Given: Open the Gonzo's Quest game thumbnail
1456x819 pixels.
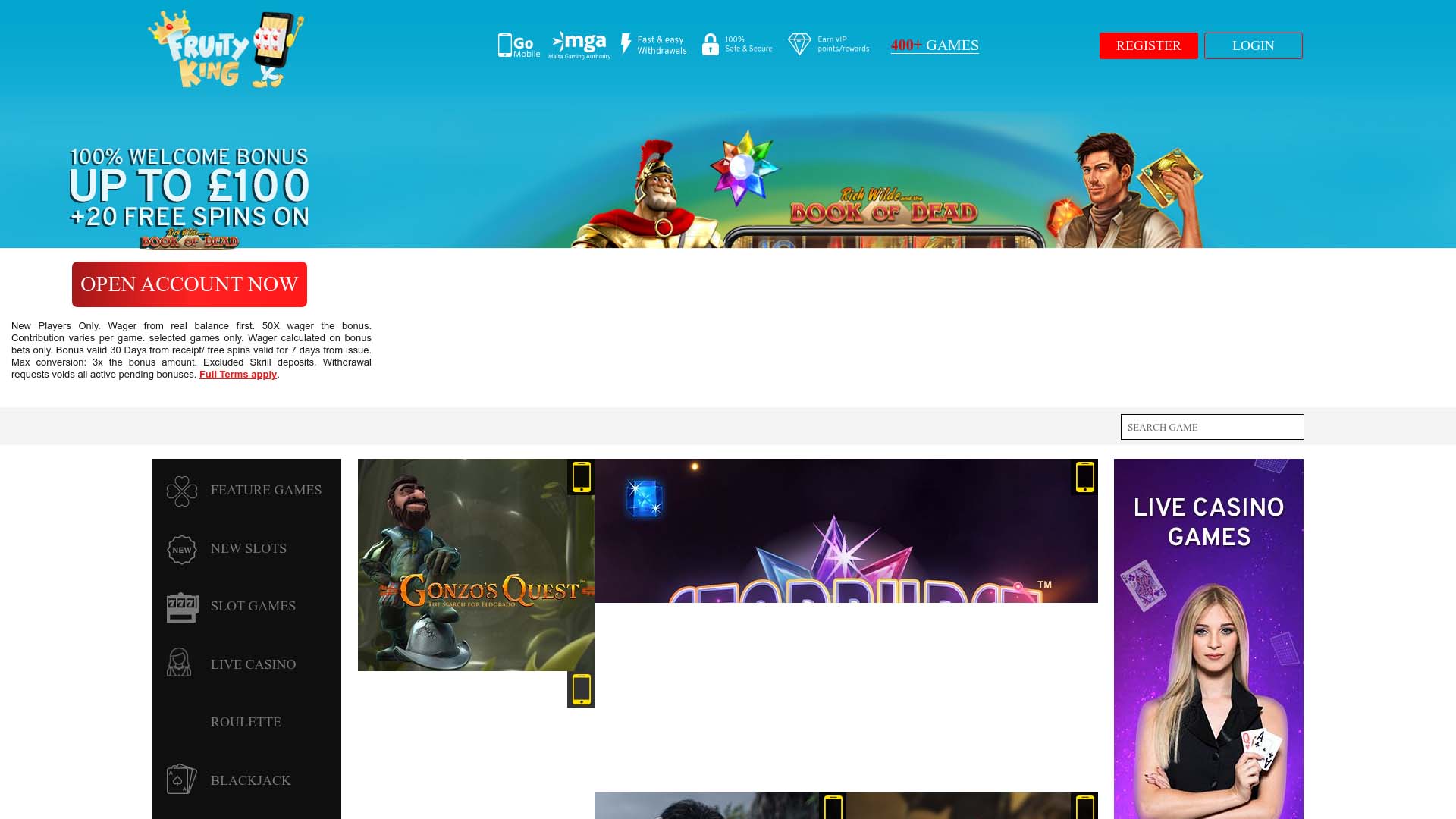Looking at the screenshot, I should point(475,565).
